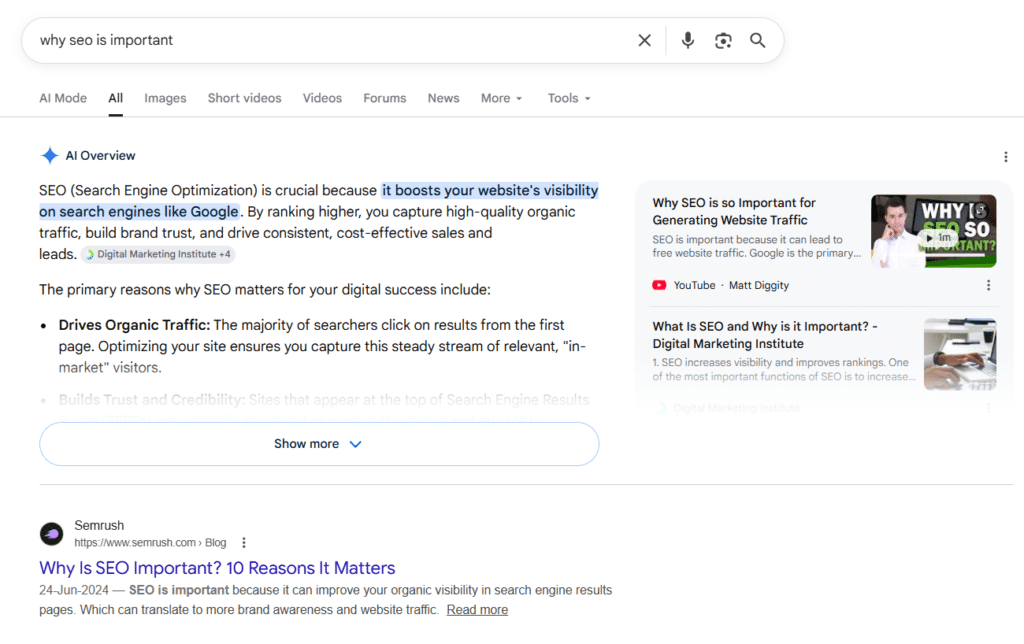
Task: Start voice search with microphone icon
Action: click(688, 40)
